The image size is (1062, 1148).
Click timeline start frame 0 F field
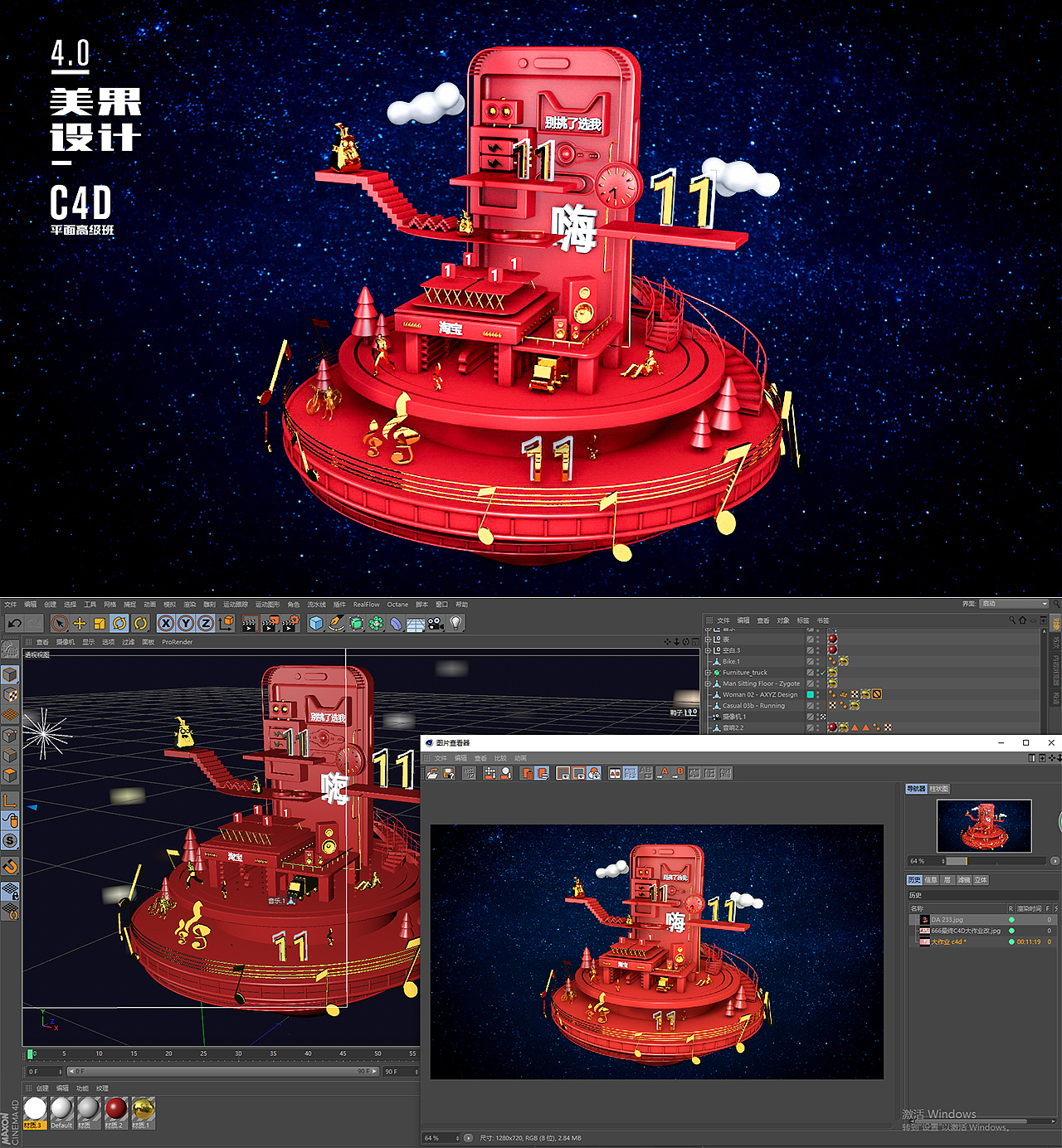click(x=45, y=1072)
